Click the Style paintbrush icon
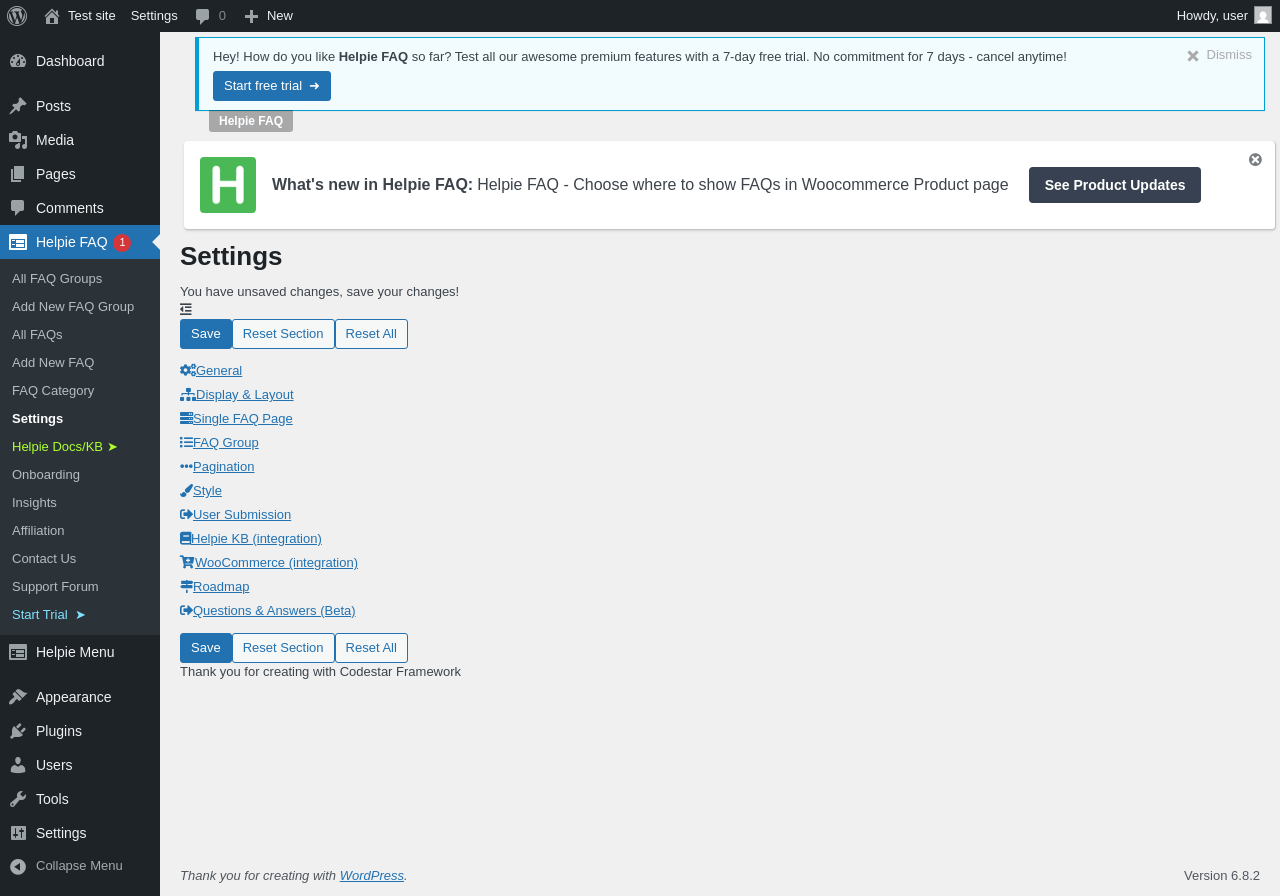 click(x=187, y=490)
